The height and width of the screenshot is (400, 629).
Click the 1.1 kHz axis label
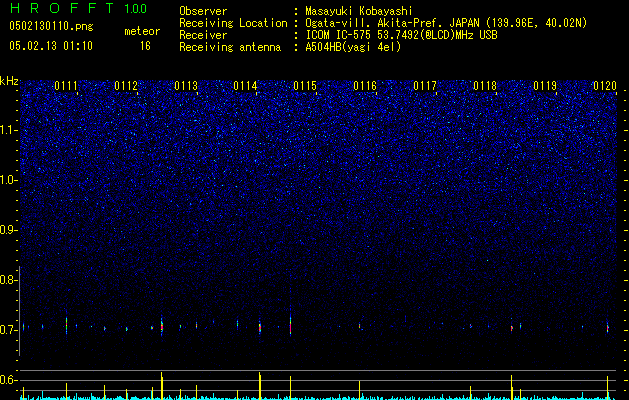click(x=9, y=130)
